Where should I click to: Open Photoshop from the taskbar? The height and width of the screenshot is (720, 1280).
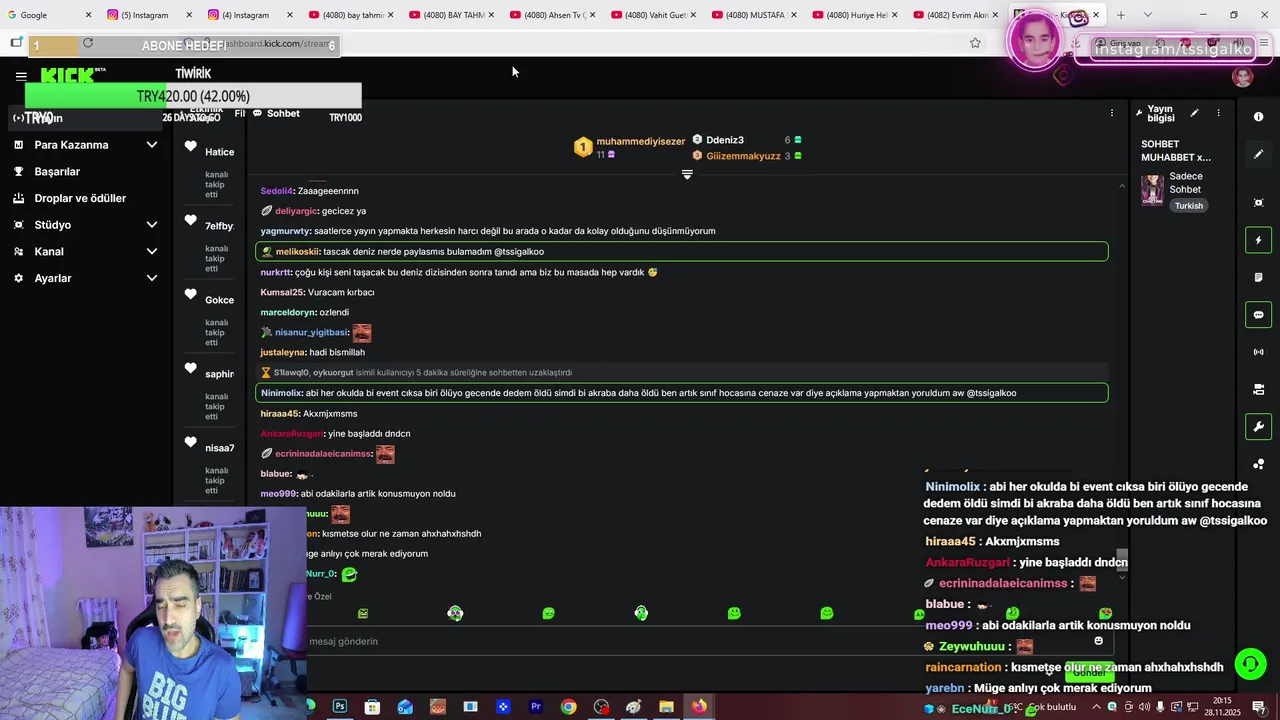point(340,707)
